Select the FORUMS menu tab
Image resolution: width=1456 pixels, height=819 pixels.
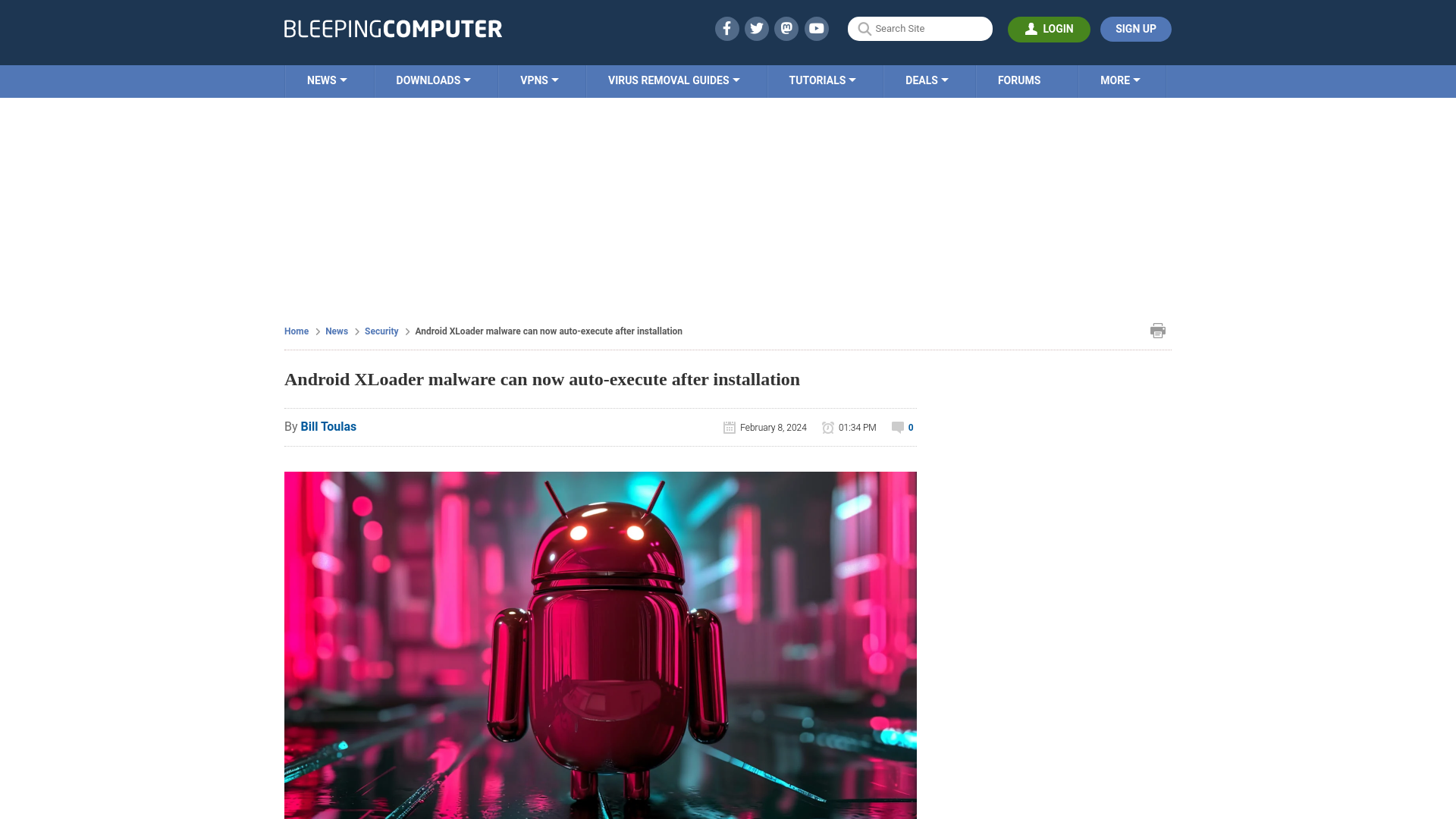click(x=1019, y=80)
